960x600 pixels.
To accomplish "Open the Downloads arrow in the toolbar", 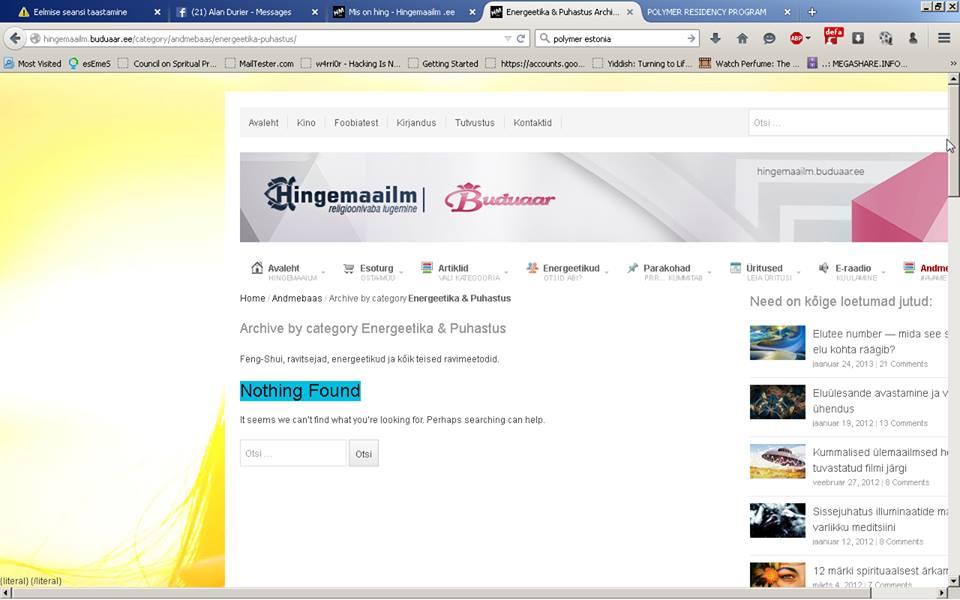I will point(715,39).
